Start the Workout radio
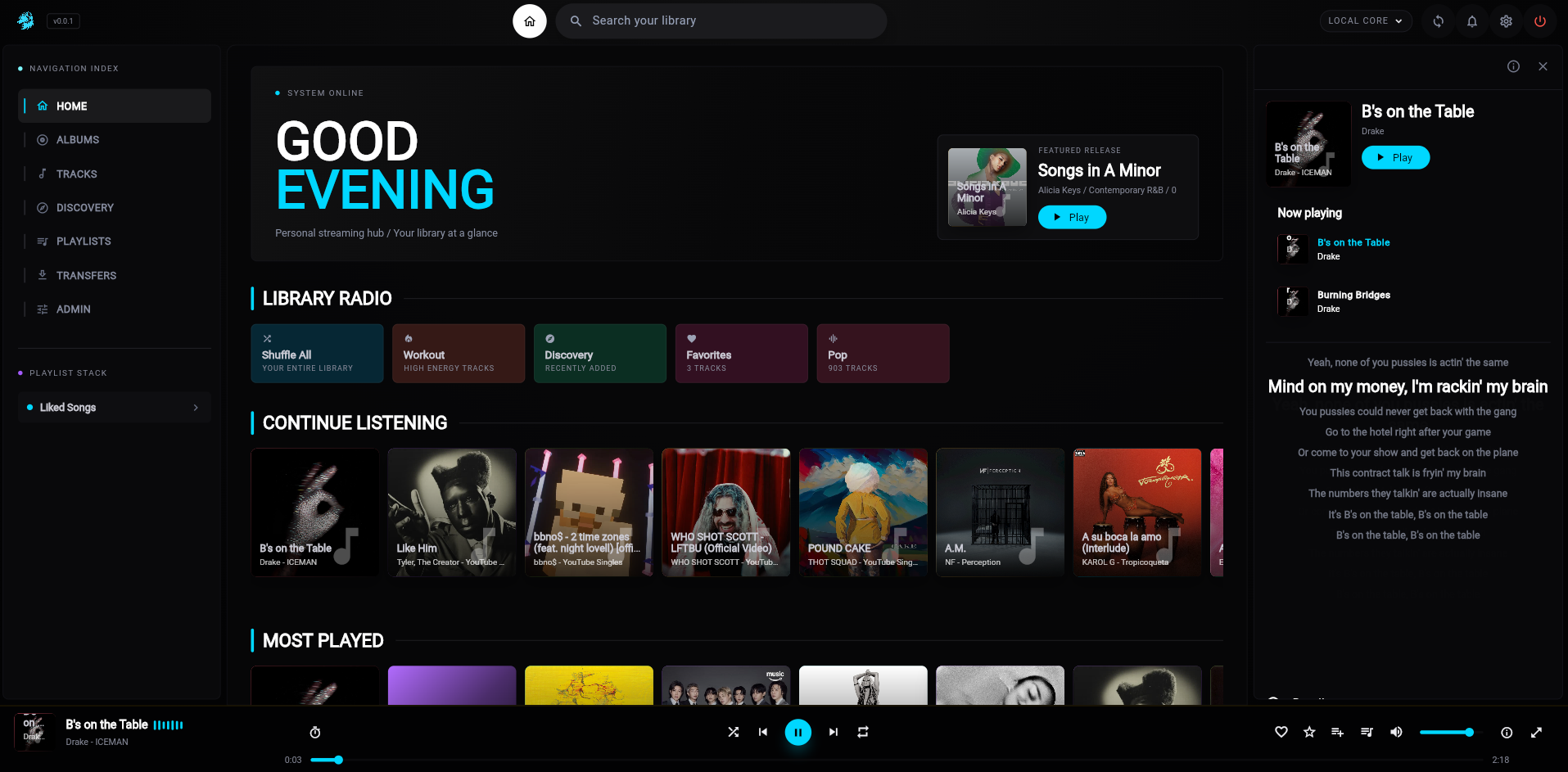The image size is (1568, 772). point(459,354)
